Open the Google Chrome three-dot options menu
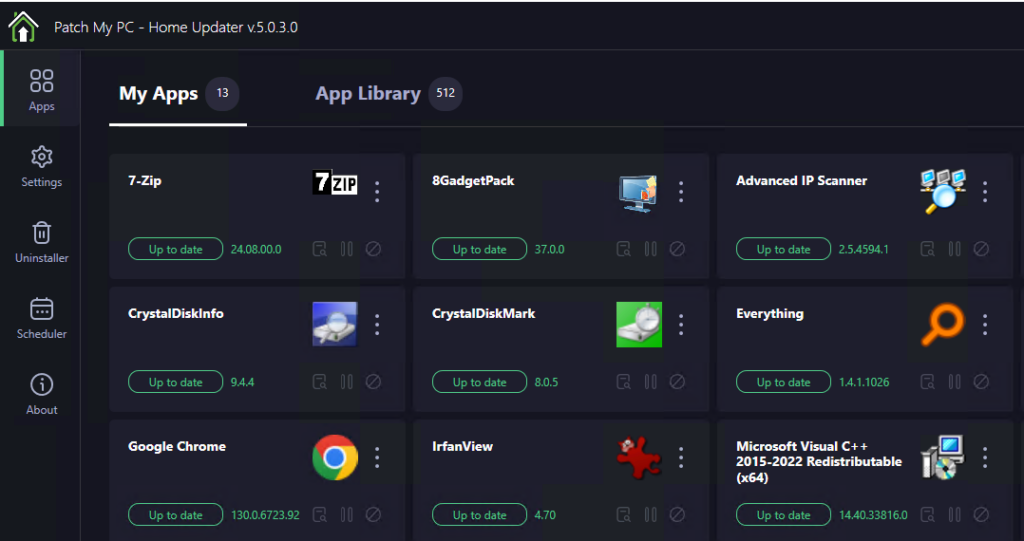This screenshot has height=541, width=1024. point(377,457)
